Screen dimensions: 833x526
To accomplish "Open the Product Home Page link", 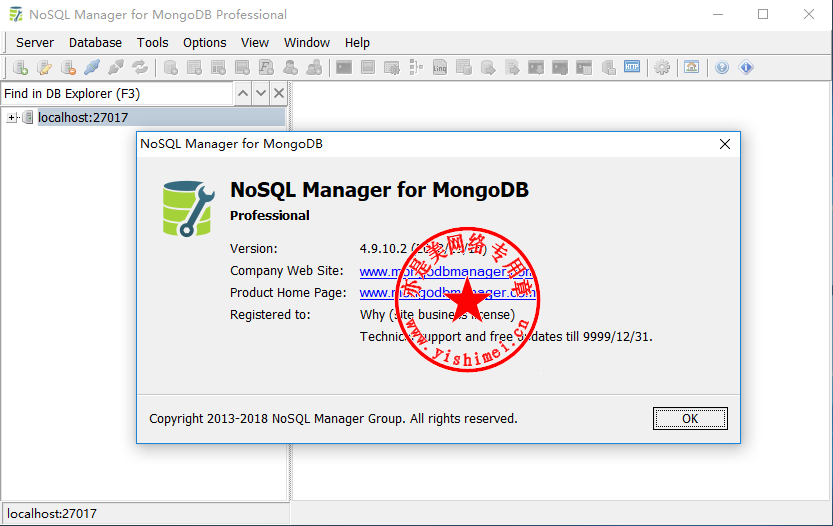I will coord(447,293).
